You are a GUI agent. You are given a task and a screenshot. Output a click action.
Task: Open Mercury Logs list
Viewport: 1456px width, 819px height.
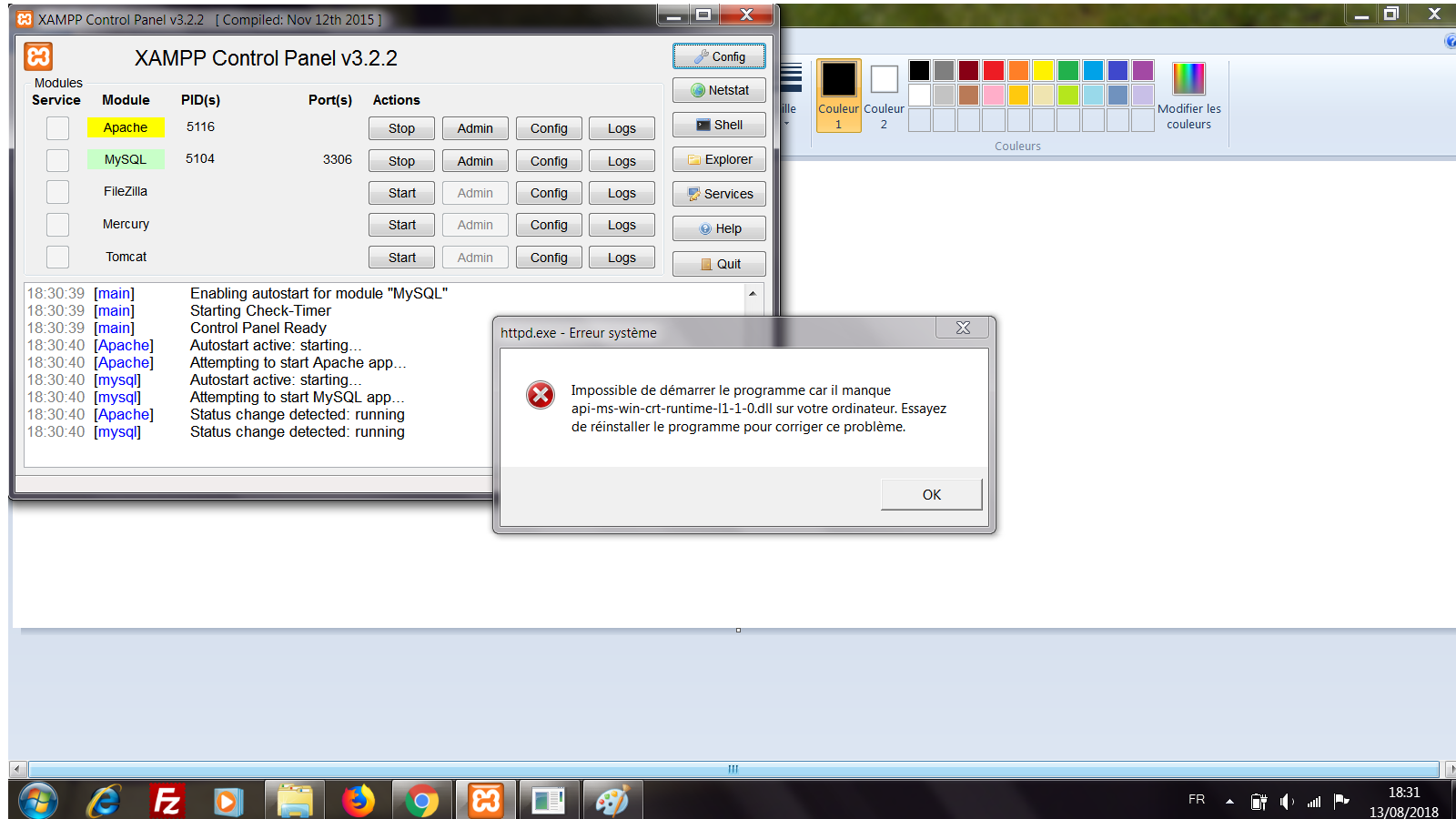coord(622,225)
